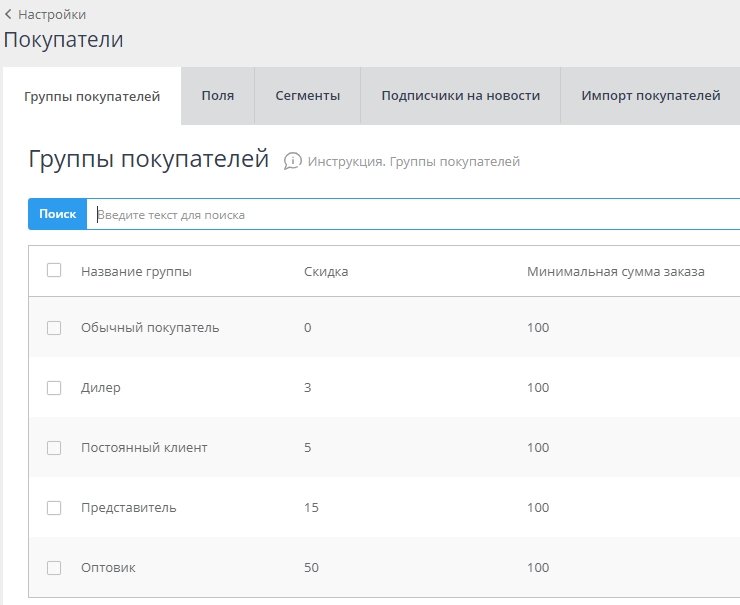Go to Подписчики на новости tab
Image resolution: width=740 pixels, height=605 pixels.
point(460,96)
